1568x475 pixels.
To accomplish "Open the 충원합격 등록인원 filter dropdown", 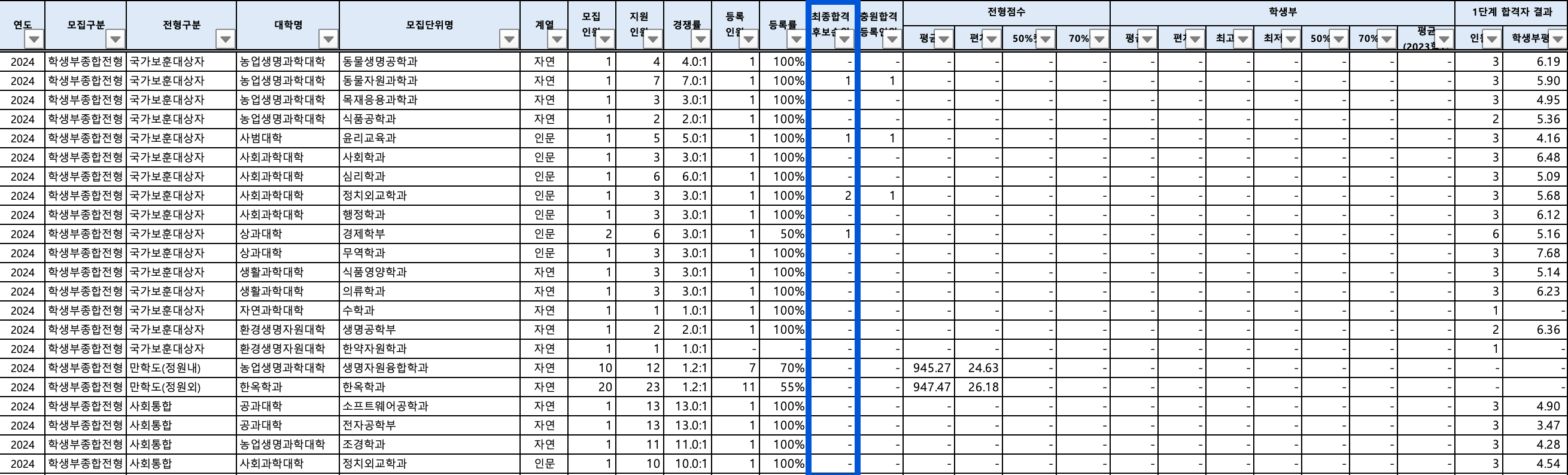I will pyautogui.click(x=892, y=39).
